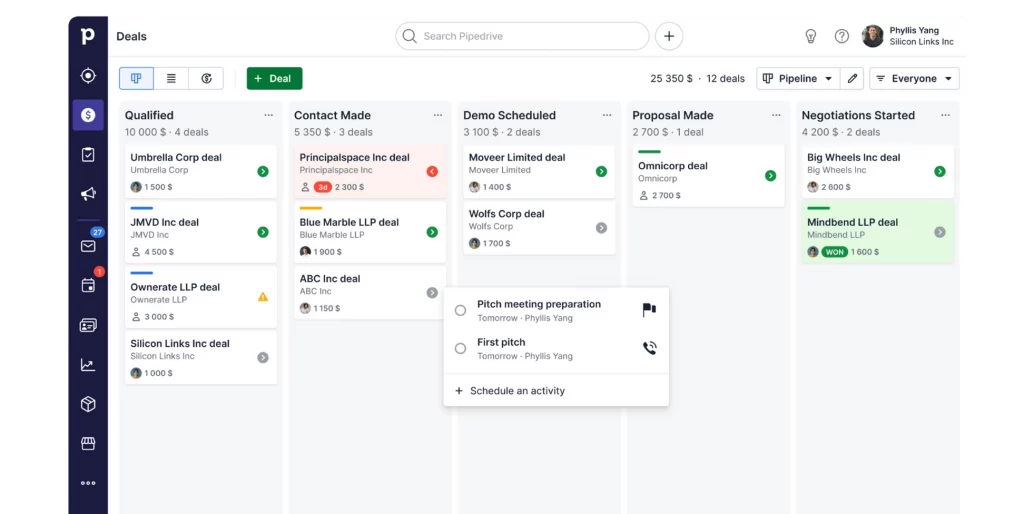The image size is (1024, 514).
Task: Open the help question mark icon
Action: (842, 36)
